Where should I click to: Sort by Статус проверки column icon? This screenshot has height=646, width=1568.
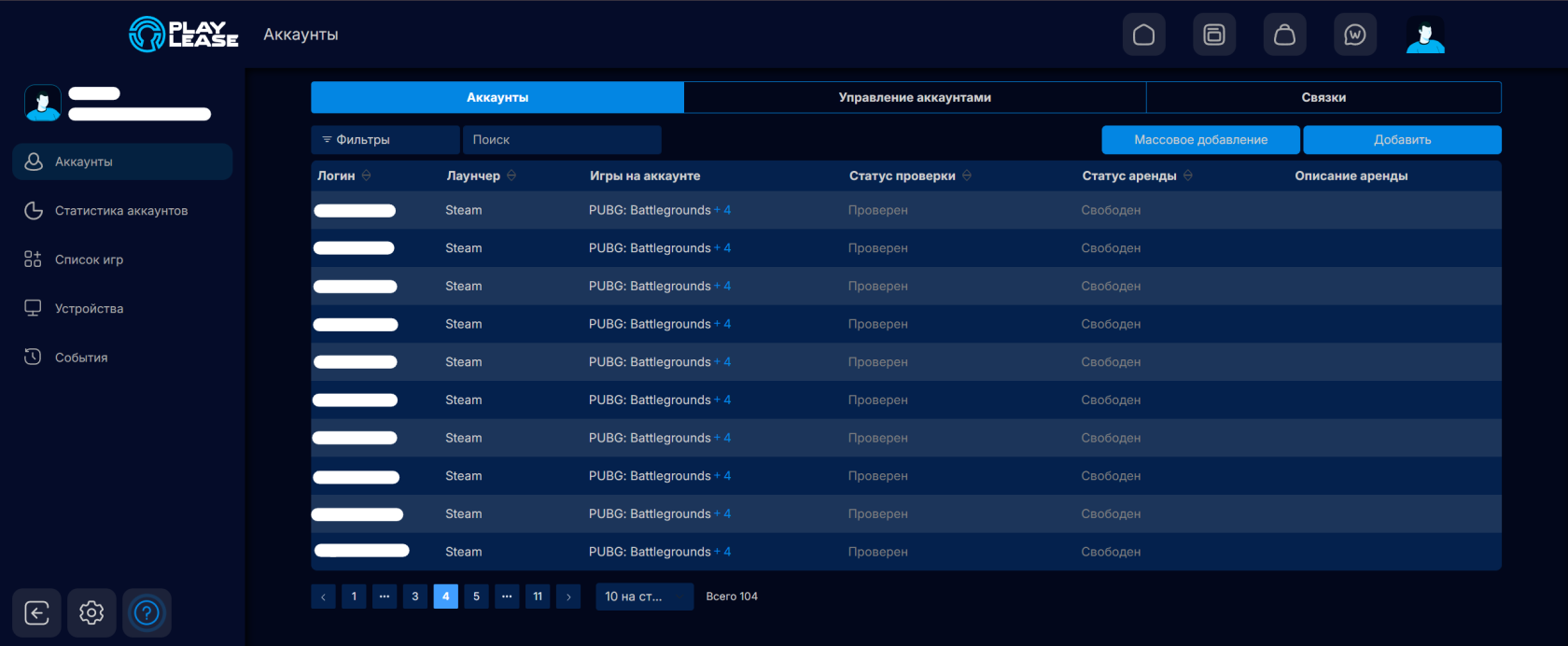[967, 176]
